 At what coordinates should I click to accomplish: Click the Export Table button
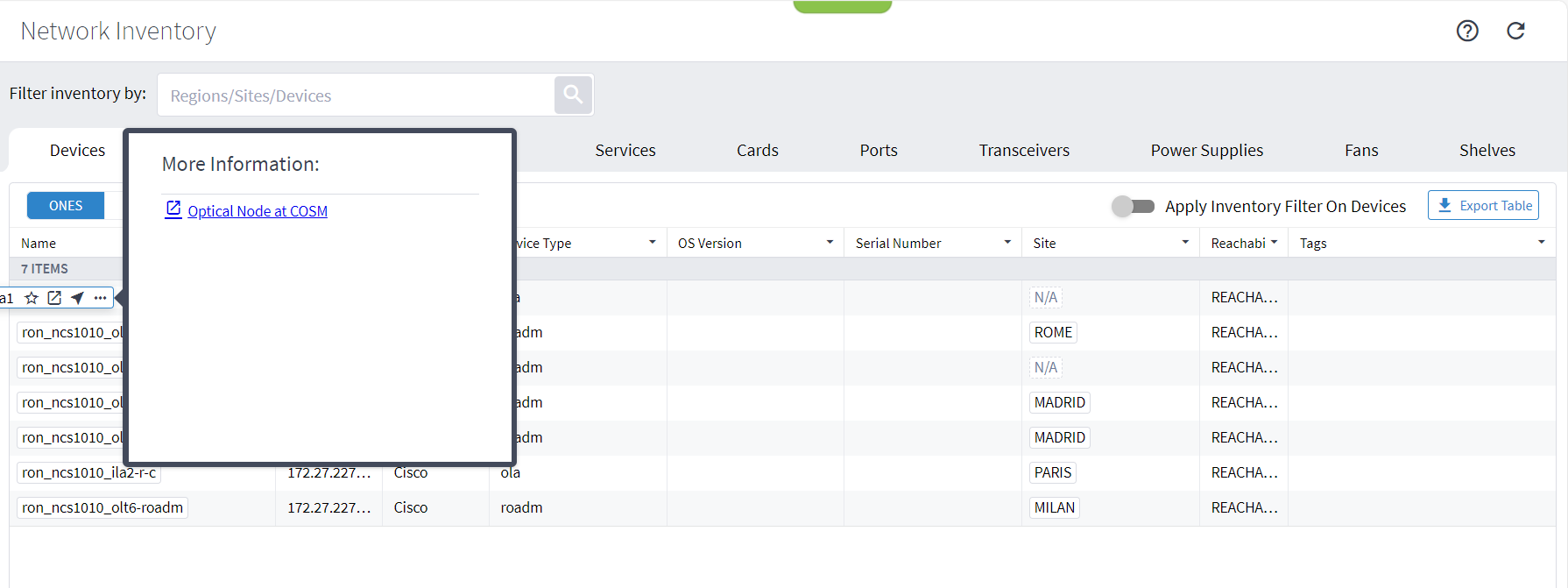[1483, 206]
